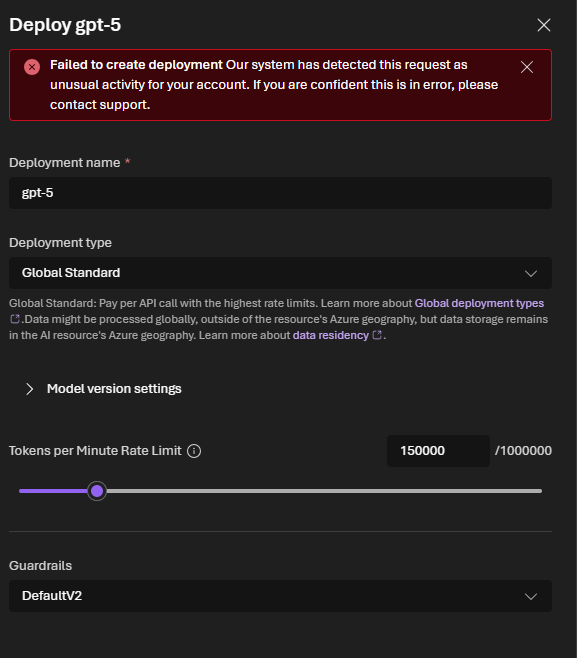
Task: Open the data residency link
Action: pyautogui.click(x=331, y=335)
